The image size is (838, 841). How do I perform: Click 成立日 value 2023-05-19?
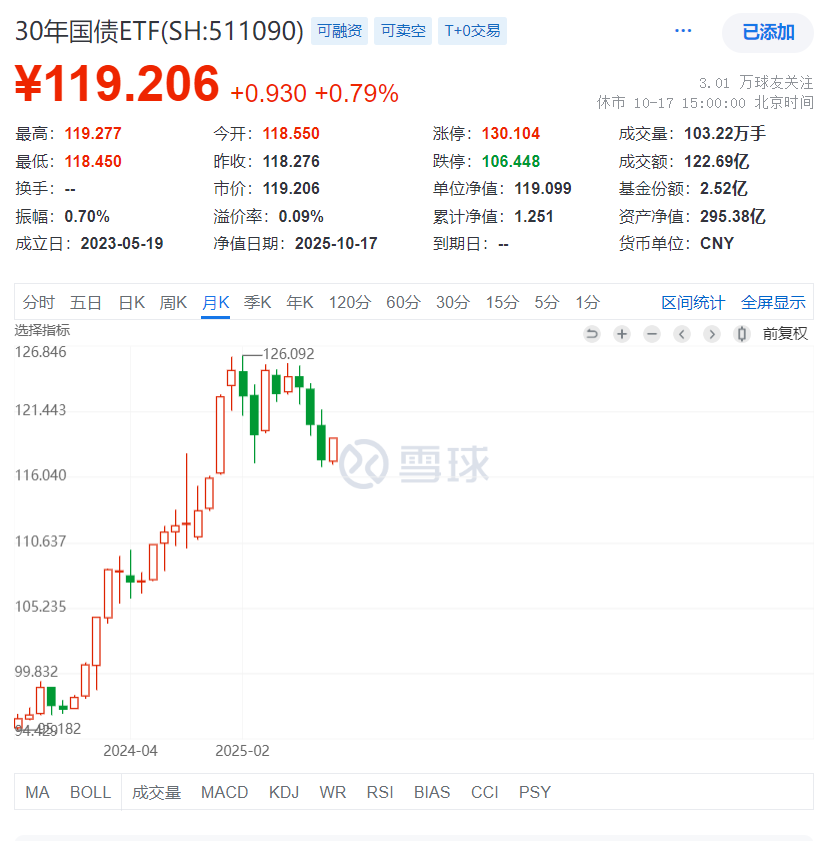(x=122, y=244)
